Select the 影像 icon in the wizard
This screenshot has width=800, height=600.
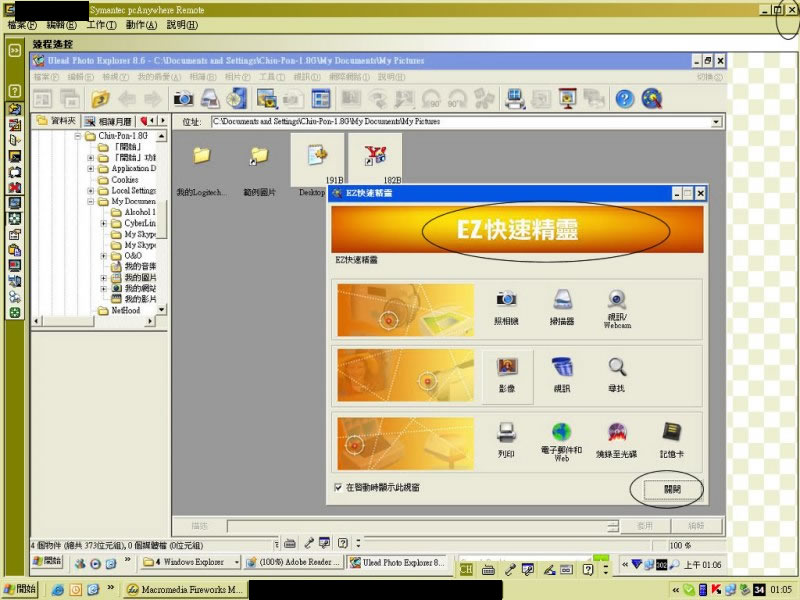coord(507,375)
